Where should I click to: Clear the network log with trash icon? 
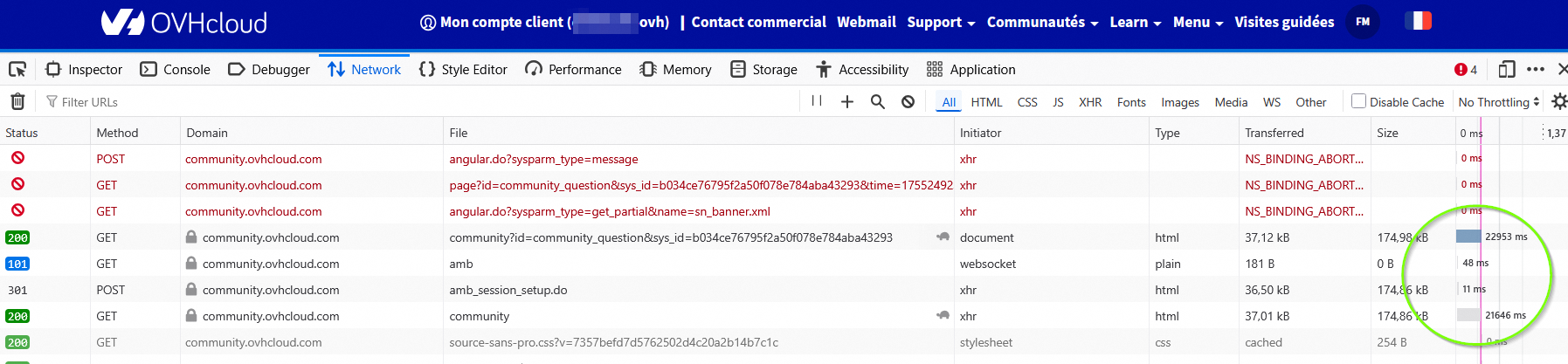pyautogui.click(x=17, y=102)
